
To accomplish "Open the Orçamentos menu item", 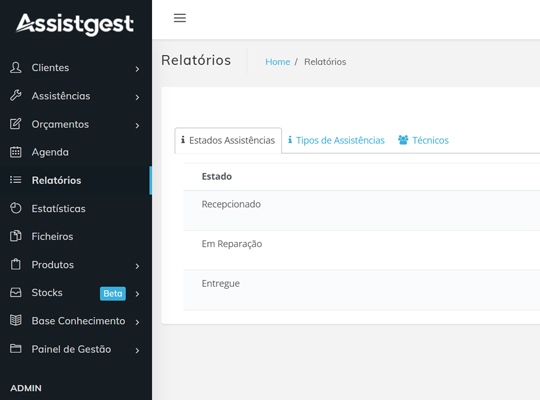I will [76, 124].
